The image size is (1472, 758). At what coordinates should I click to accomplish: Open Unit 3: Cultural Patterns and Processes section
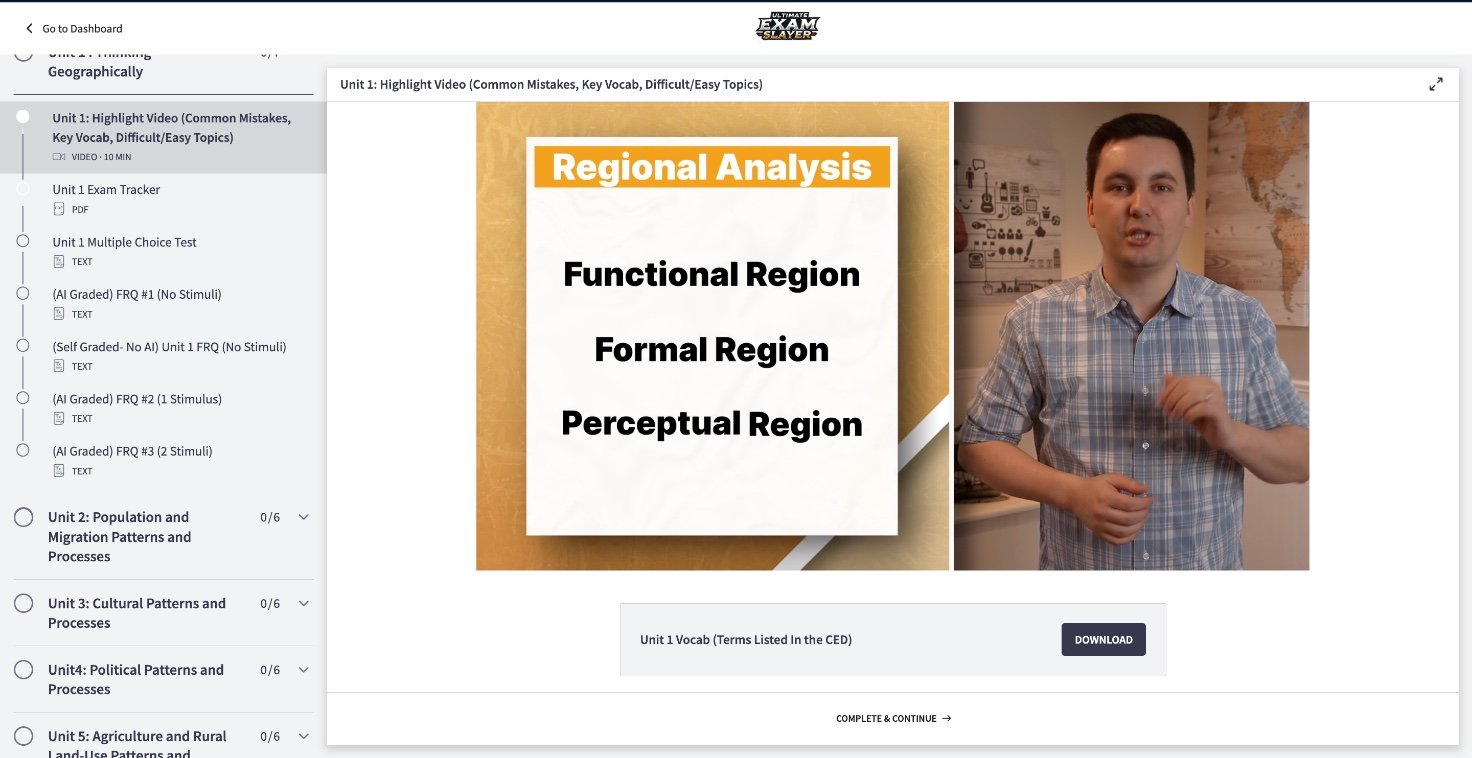163,613
